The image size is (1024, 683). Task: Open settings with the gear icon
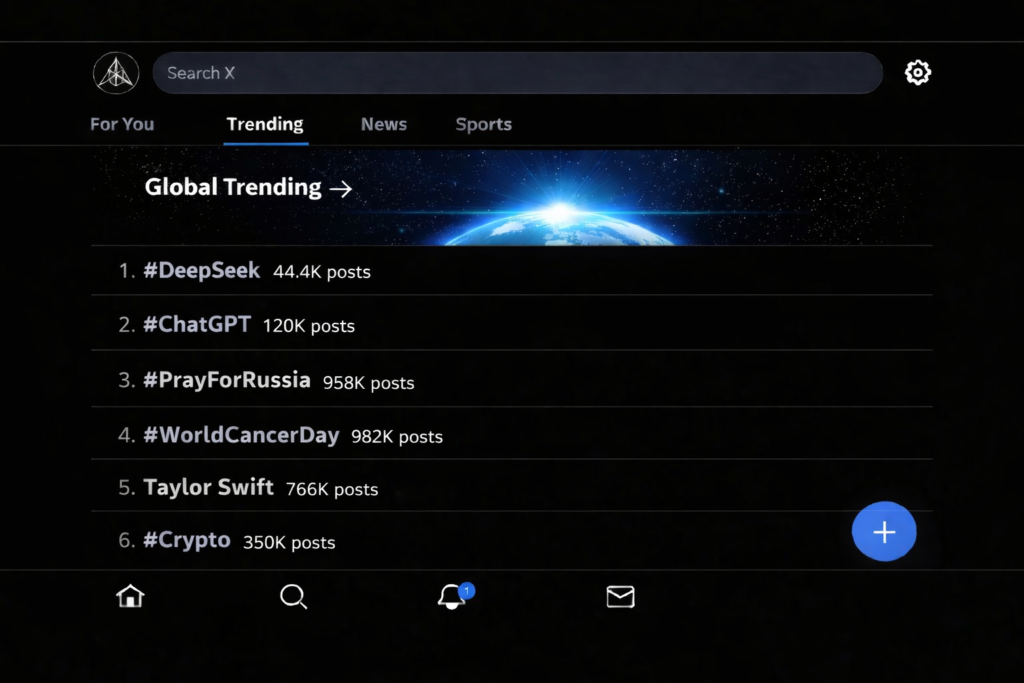[x=917, y=72]
